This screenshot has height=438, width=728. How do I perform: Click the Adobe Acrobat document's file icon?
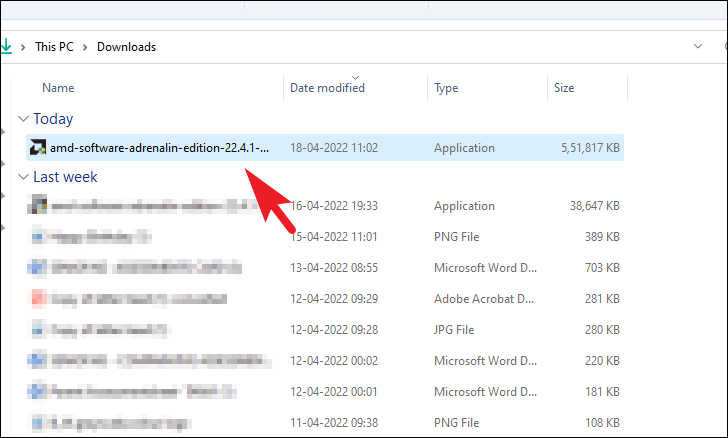(39, 298)
